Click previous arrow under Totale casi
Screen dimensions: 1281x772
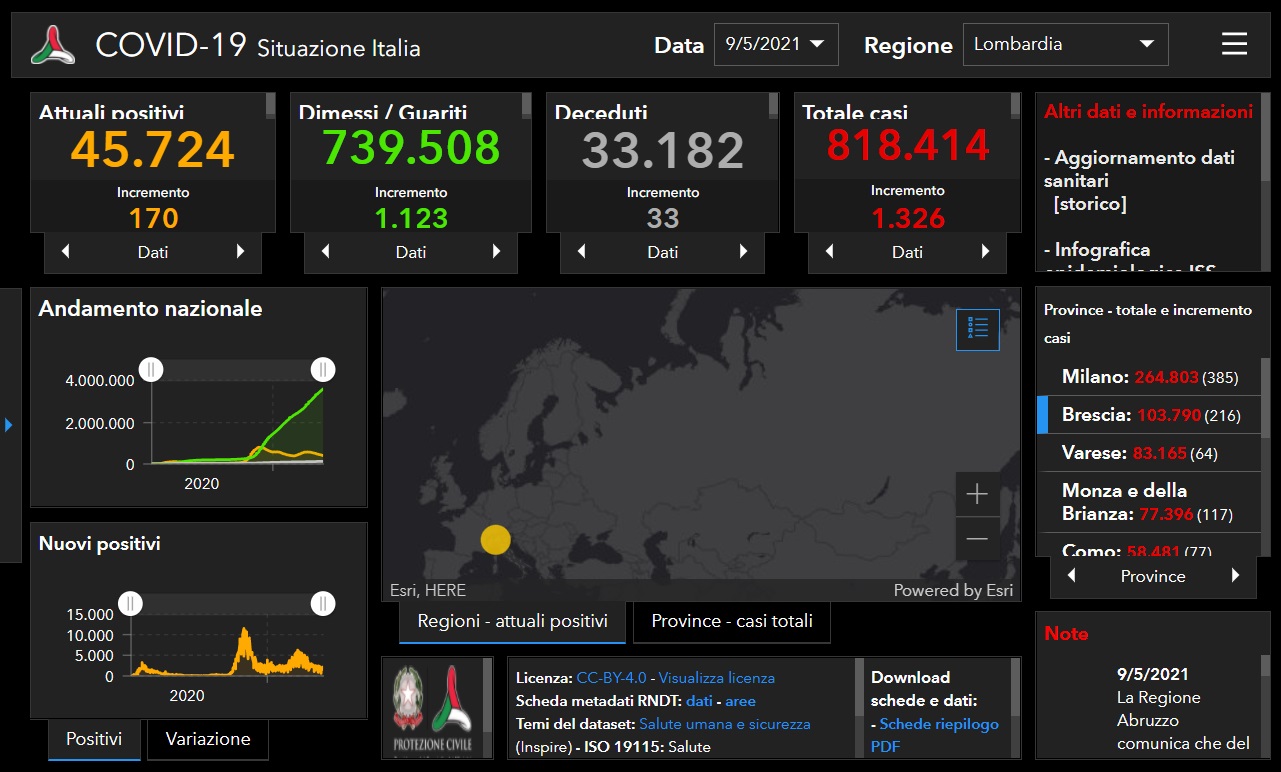829,252
